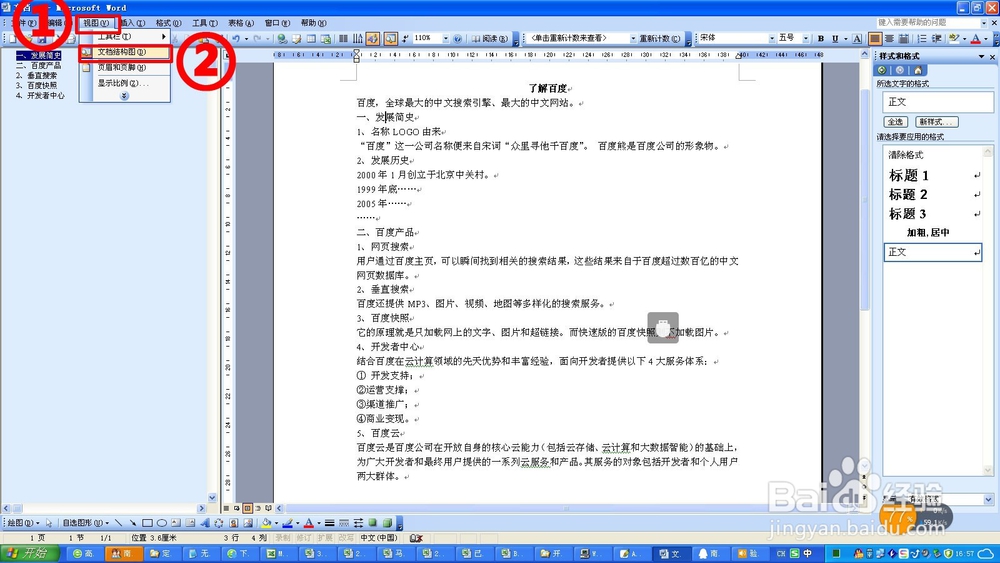Open the 110% zoom dropdown
The width and height of the screenshot is (1000, 563).
click(446, 38)
